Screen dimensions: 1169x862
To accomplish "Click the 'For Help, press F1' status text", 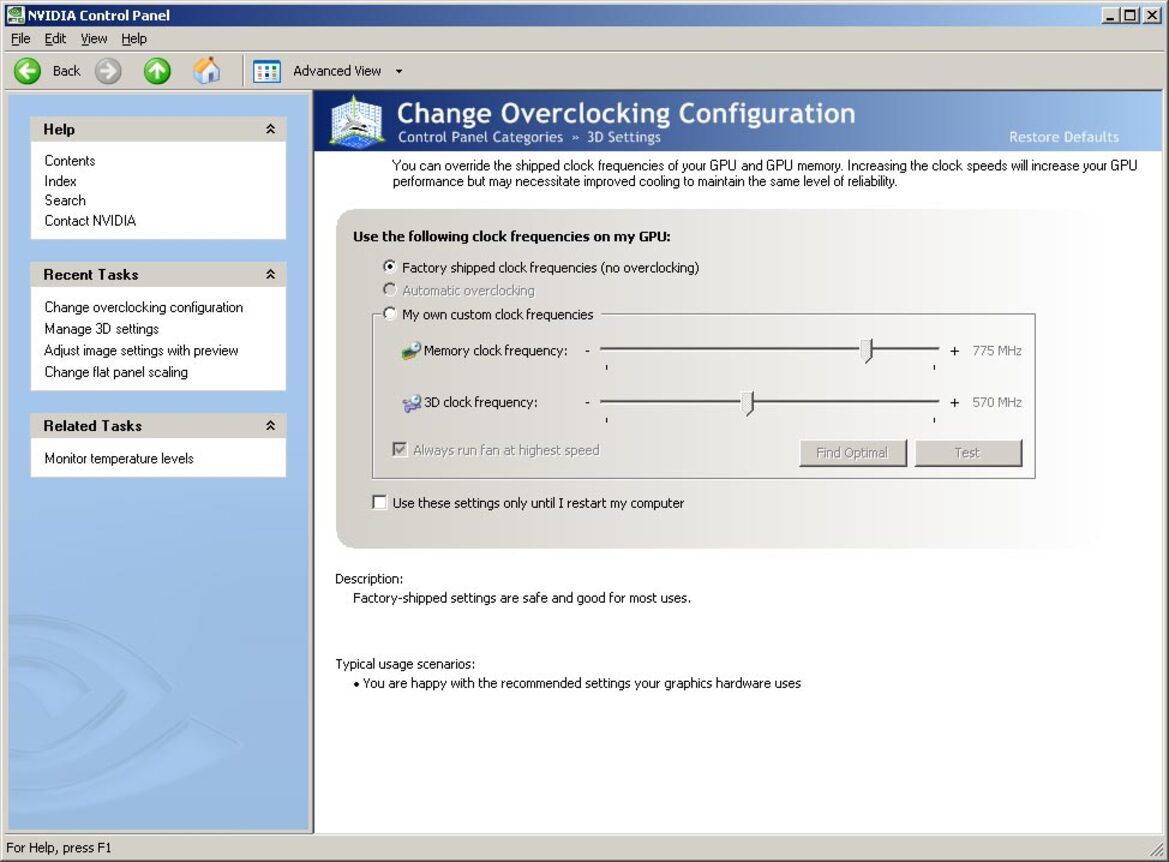I will coord(59,848).
